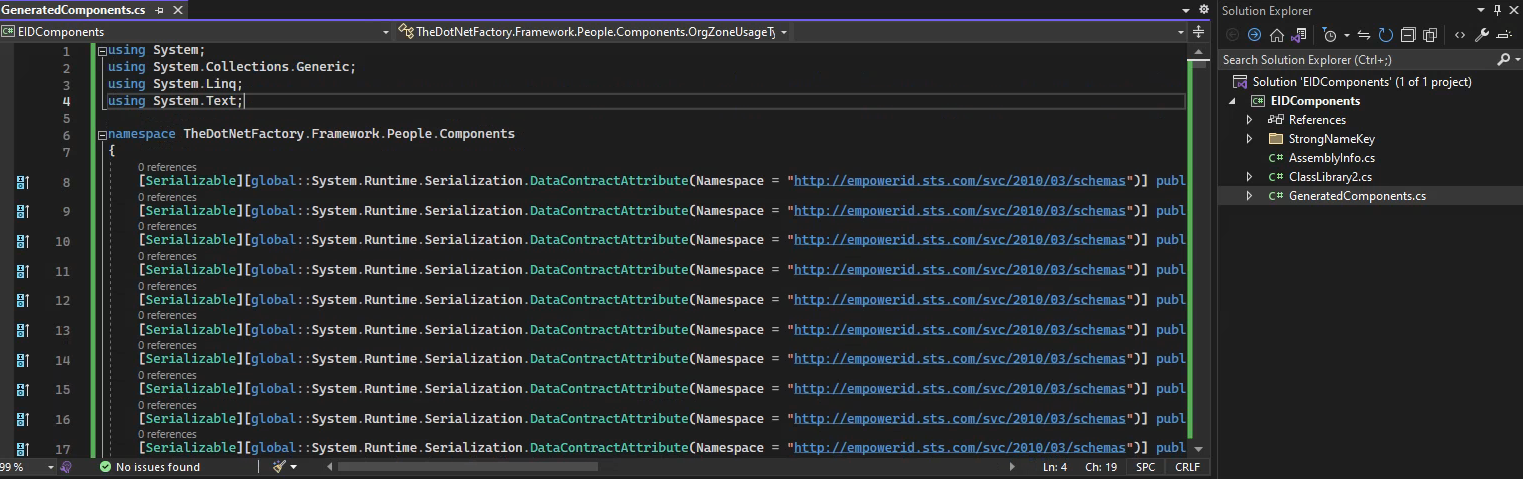
Task: Open the editor tab list dropdown arrow
Action: pos(1187,10)
